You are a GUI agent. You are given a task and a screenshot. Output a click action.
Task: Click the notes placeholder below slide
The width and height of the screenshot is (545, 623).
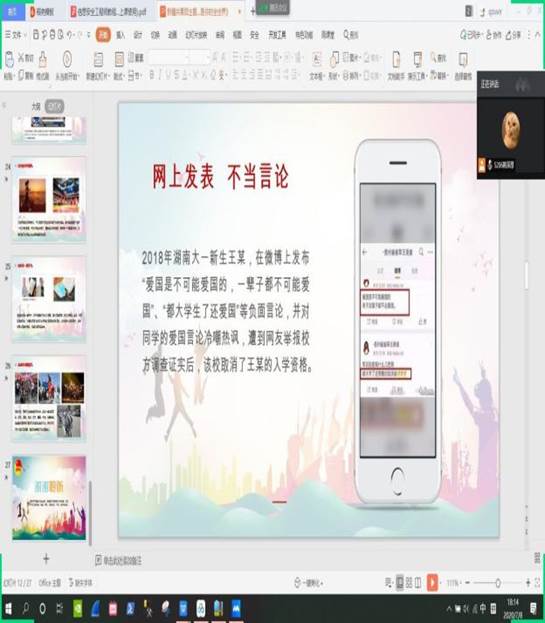[x=118, y=561]
